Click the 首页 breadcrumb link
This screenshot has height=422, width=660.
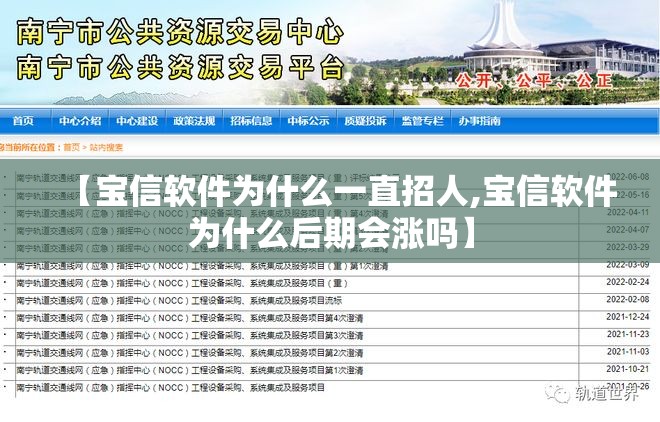pos(72,147)
